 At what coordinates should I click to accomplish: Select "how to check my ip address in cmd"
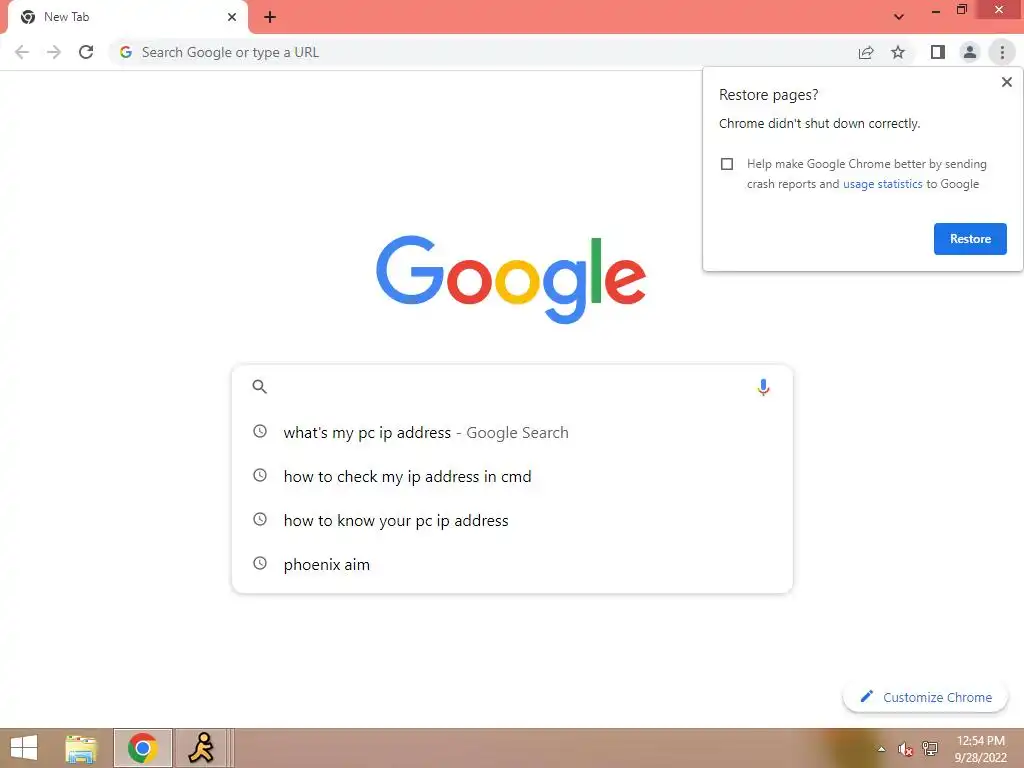coord(512,477)
